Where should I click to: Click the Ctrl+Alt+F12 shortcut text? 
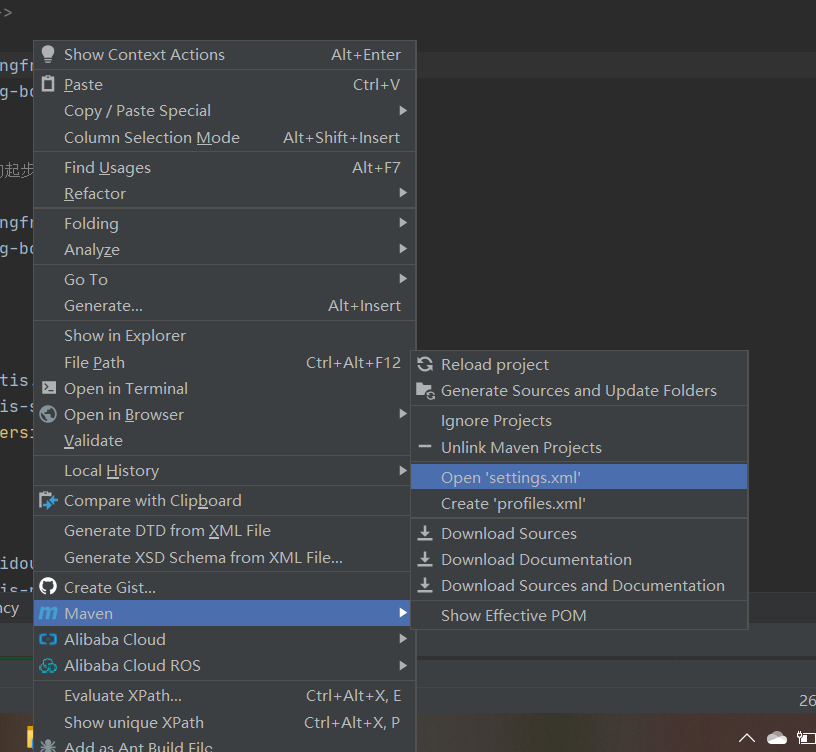(x=353, y=362)
